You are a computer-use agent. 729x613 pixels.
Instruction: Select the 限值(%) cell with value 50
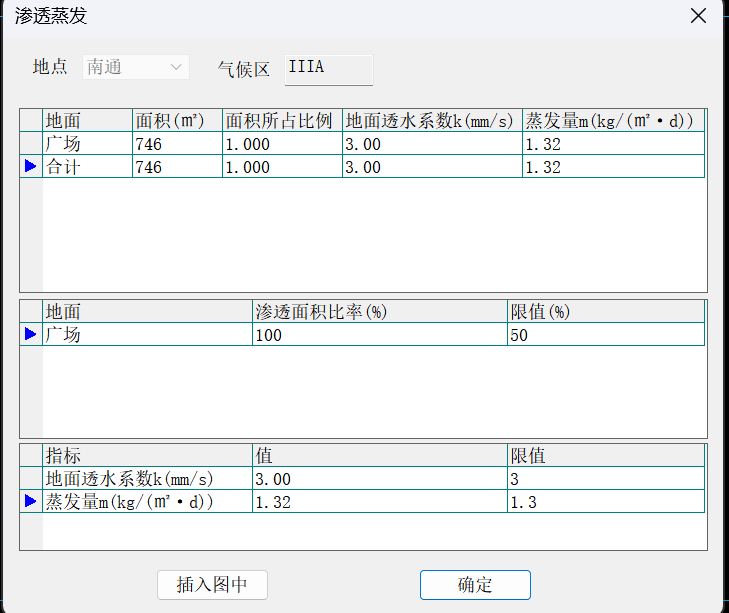[605, 335]
